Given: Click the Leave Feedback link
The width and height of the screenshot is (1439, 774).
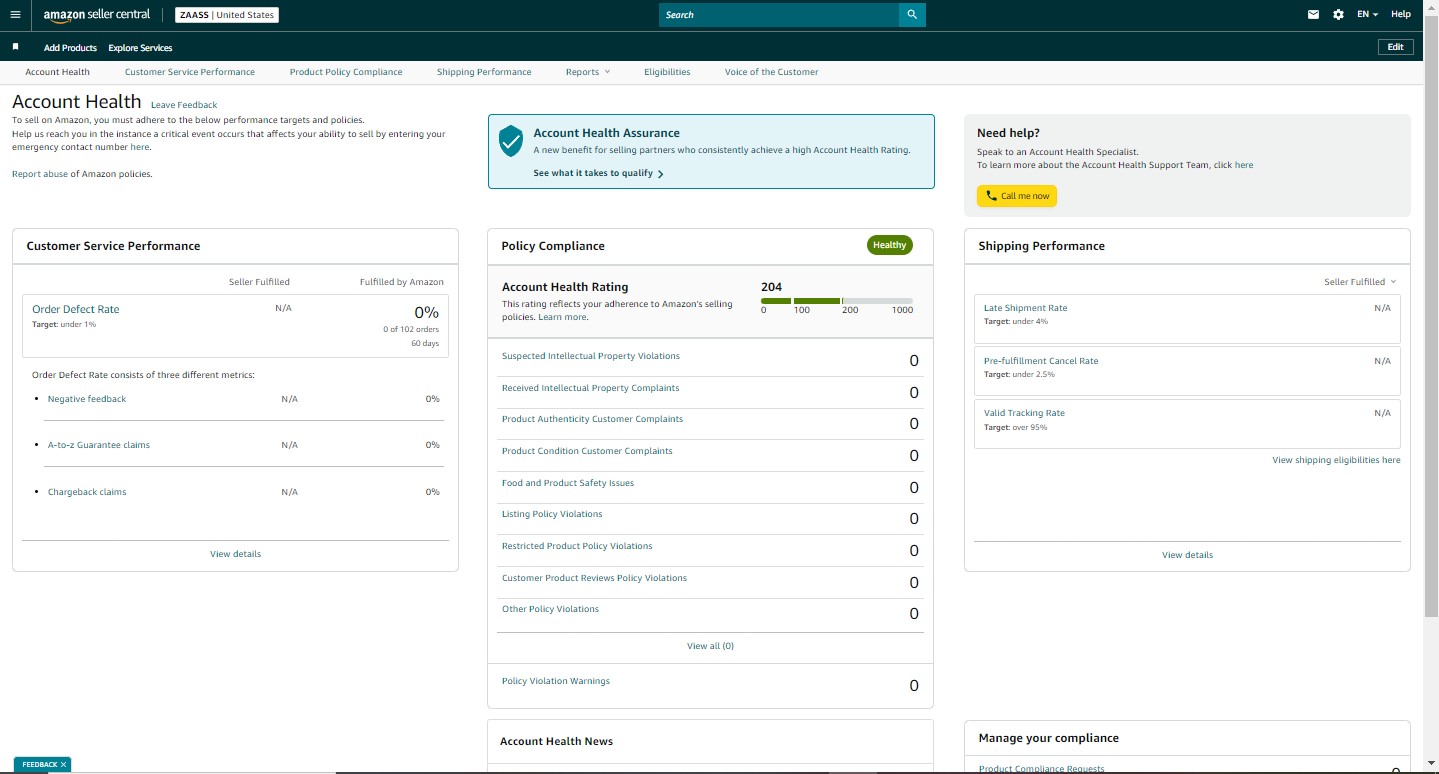Looking at the screenshot, I should coord(184,105).
